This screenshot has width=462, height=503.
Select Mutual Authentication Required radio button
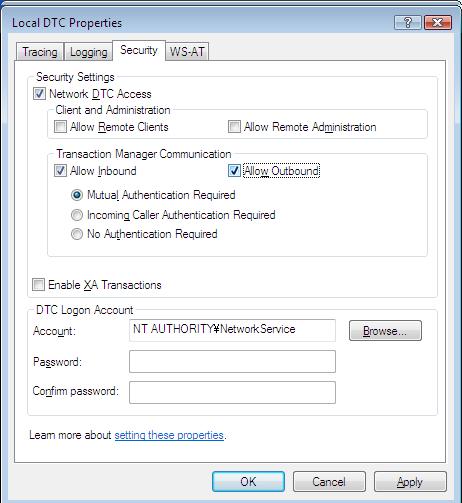77,195
